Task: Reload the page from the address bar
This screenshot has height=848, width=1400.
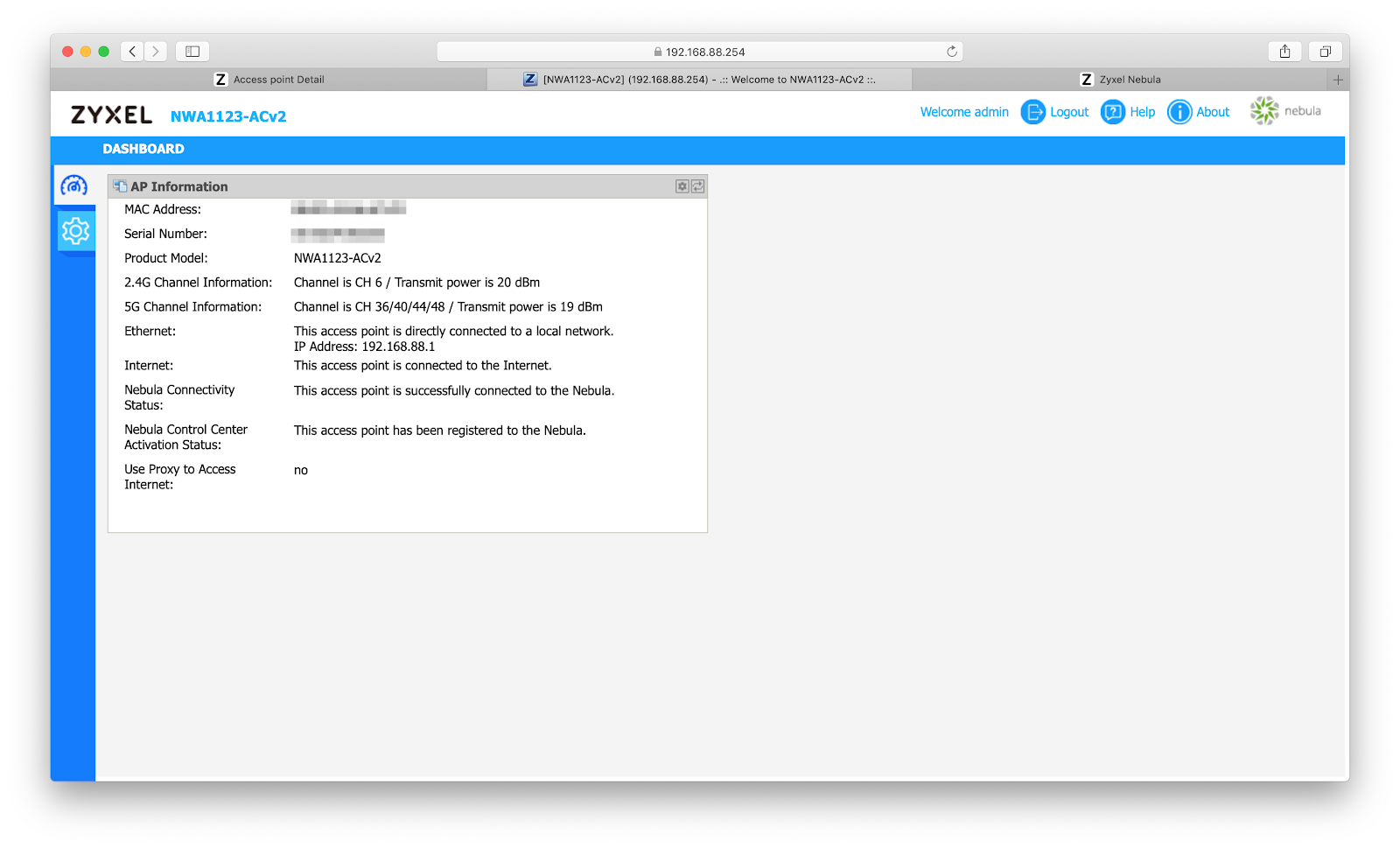Action: point(952,52)
